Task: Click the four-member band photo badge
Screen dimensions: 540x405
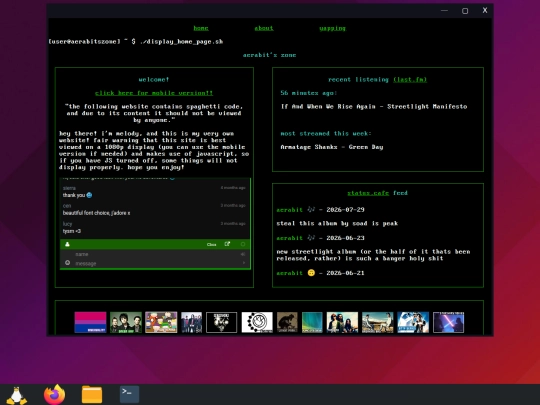Action: coord(191,322)
